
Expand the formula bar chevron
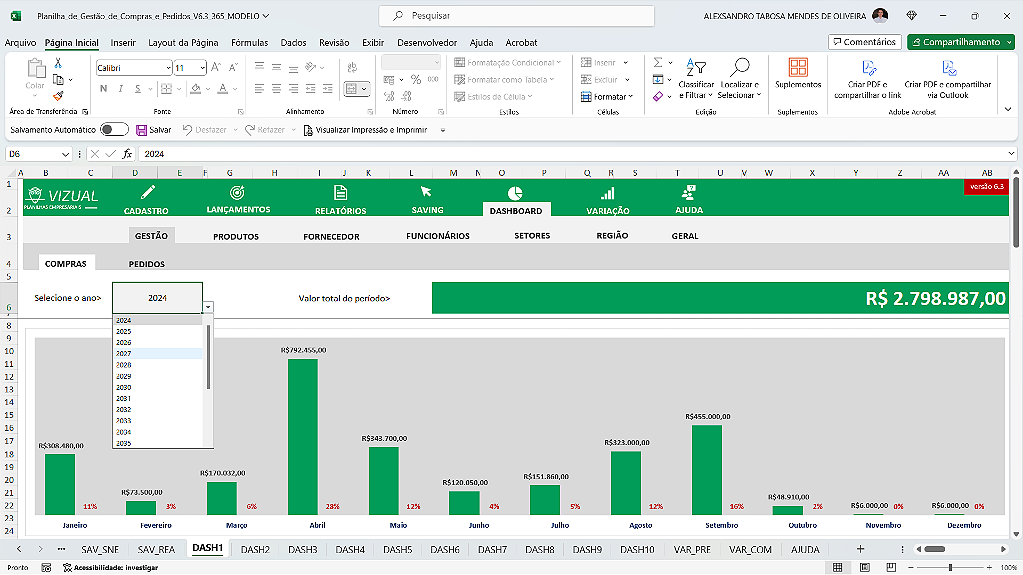click(1011, 154)
